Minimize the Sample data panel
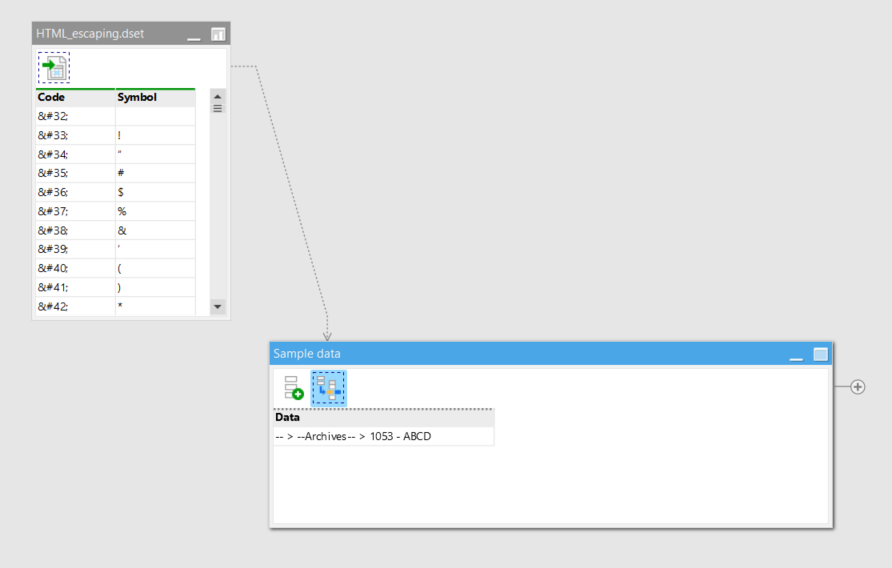This screenshot has height=568, width=892. click(796, 355)
